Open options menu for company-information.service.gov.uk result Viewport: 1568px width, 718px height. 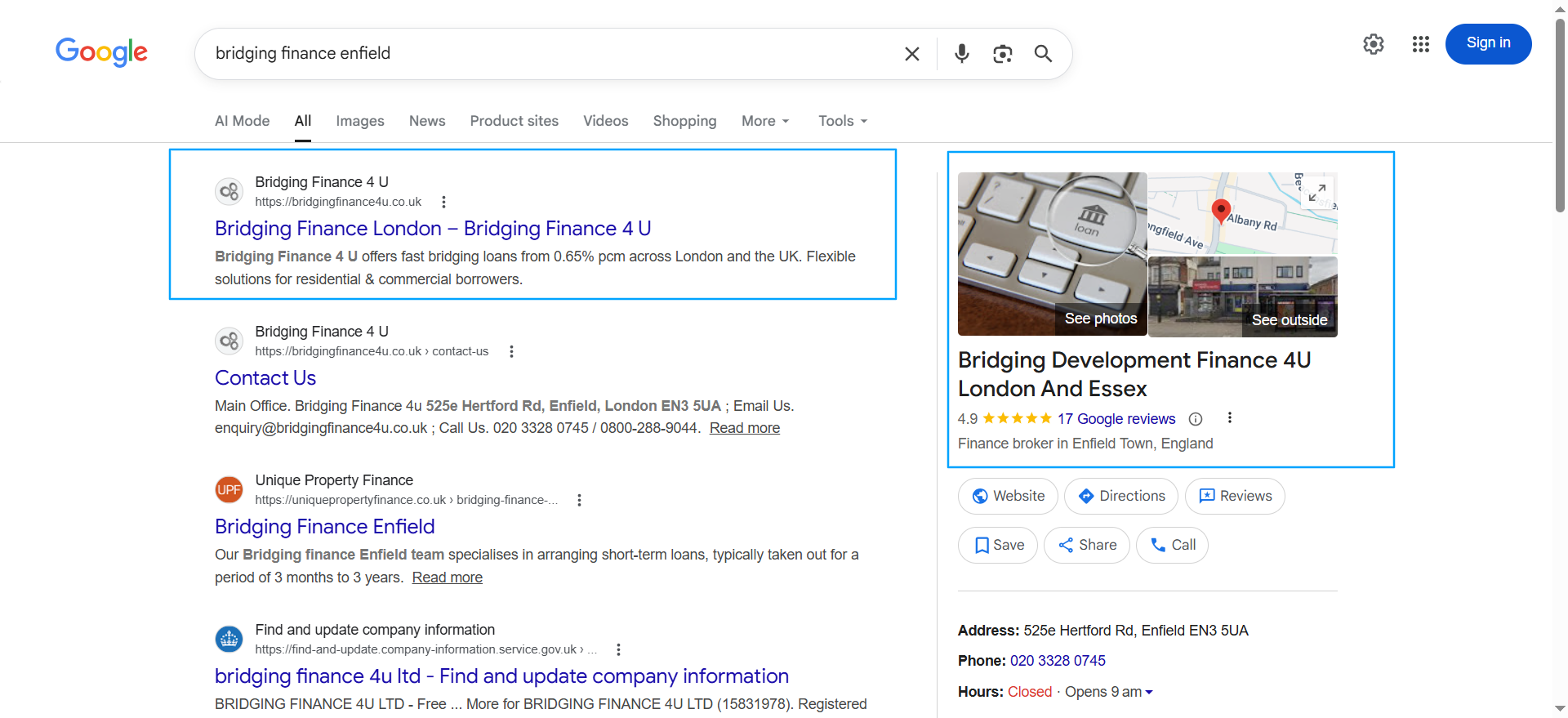pyautogui.click(x=618, y=649)
